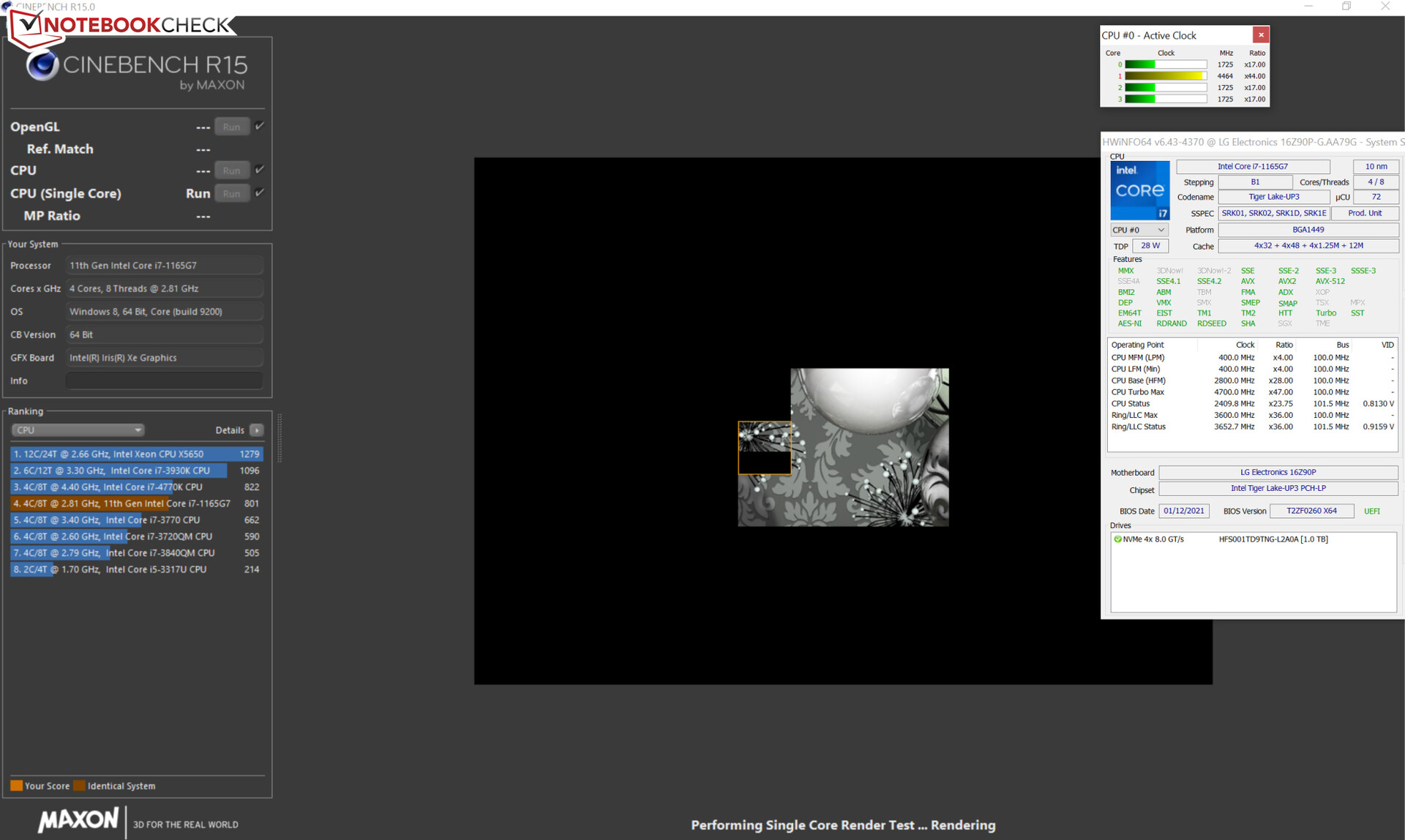
Task: Open the Ranking CPU dropdown
Action: pyautogui.click(x=78, y=430)
